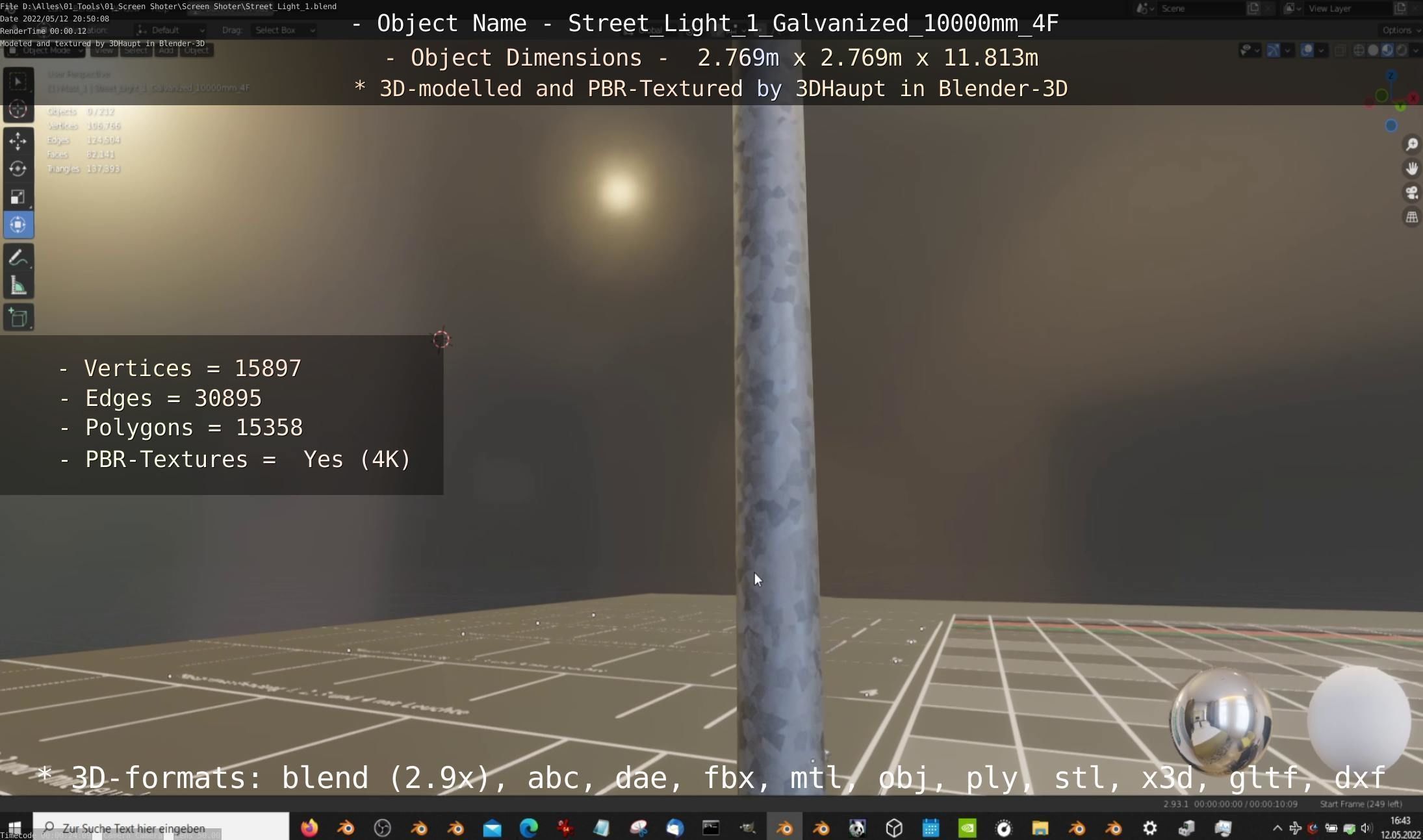Open the Object menu in viewport header

click(x=197, y=50)
